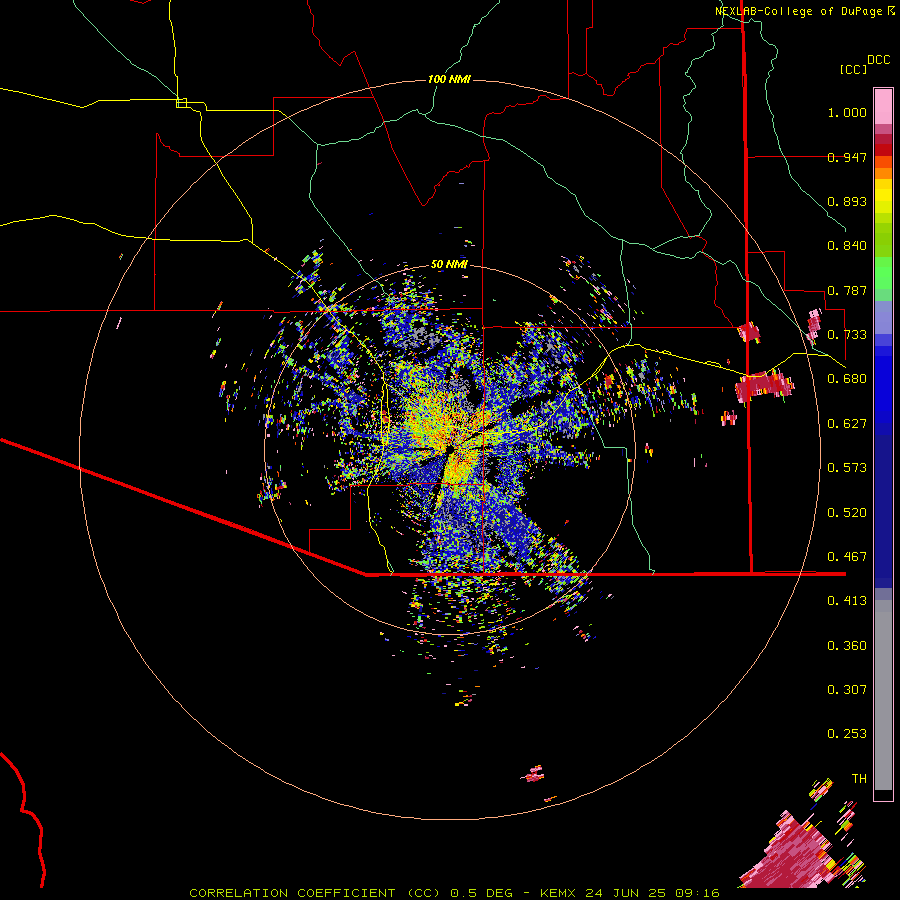Image resolution: width=900 pixels, height=900 pixels.
Task: Click the 100 NMI range ring label
Action: pyautogui.click(x=449, y=79)
